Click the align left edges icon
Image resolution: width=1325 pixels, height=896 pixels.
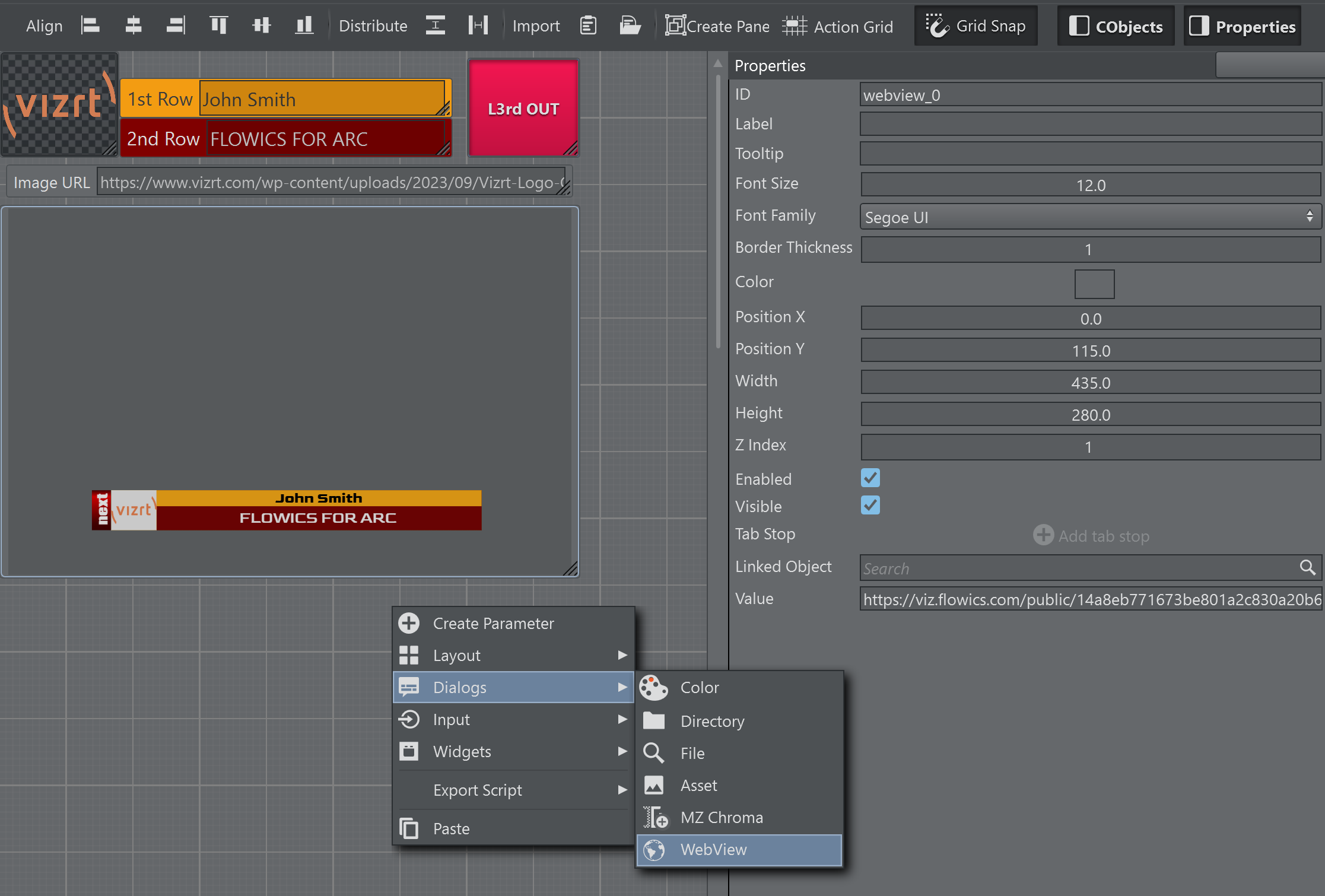click(x=90, y=26)
